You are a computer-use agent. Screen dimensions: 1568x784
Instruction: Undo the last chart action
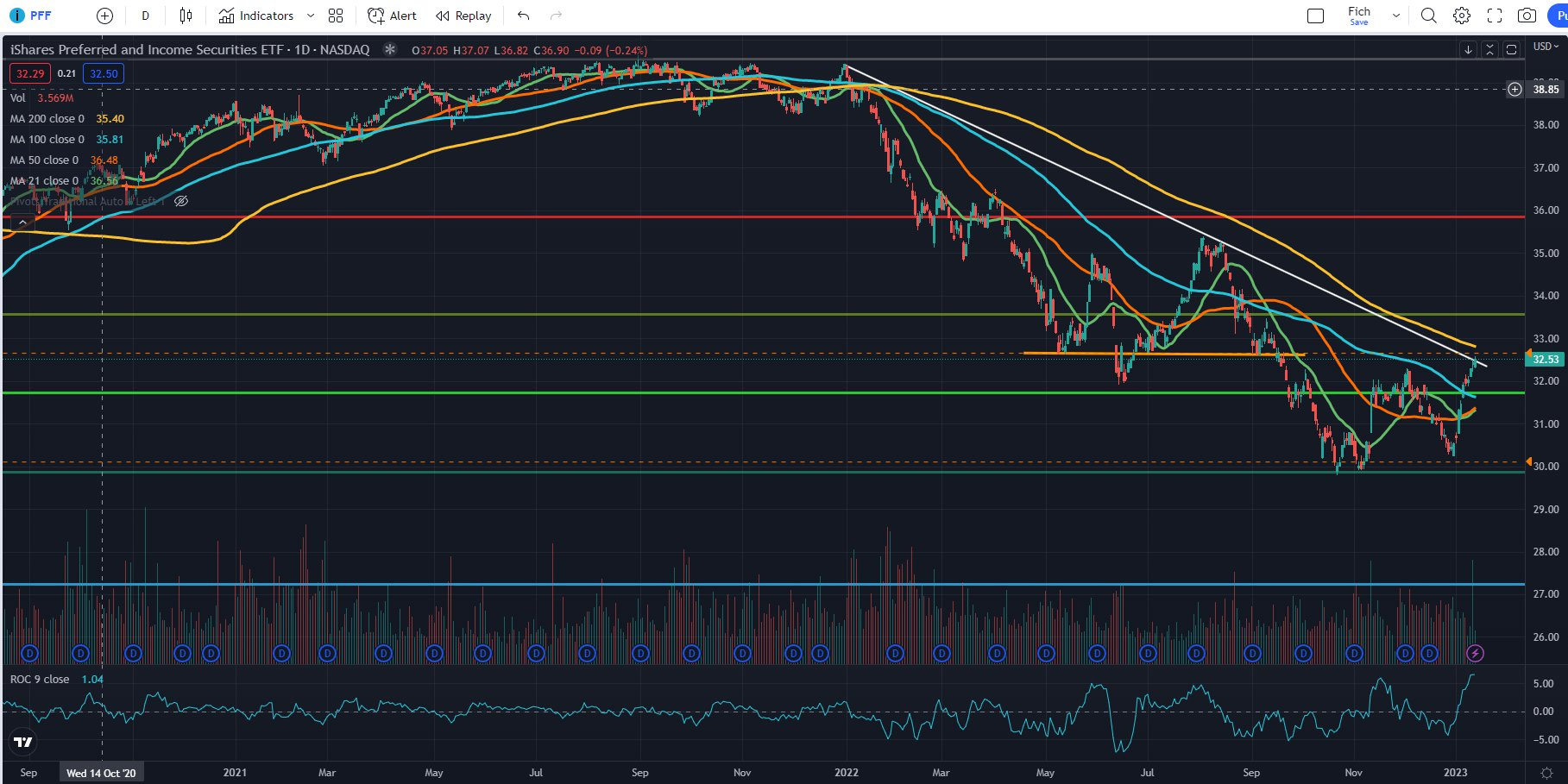(523, 16)
